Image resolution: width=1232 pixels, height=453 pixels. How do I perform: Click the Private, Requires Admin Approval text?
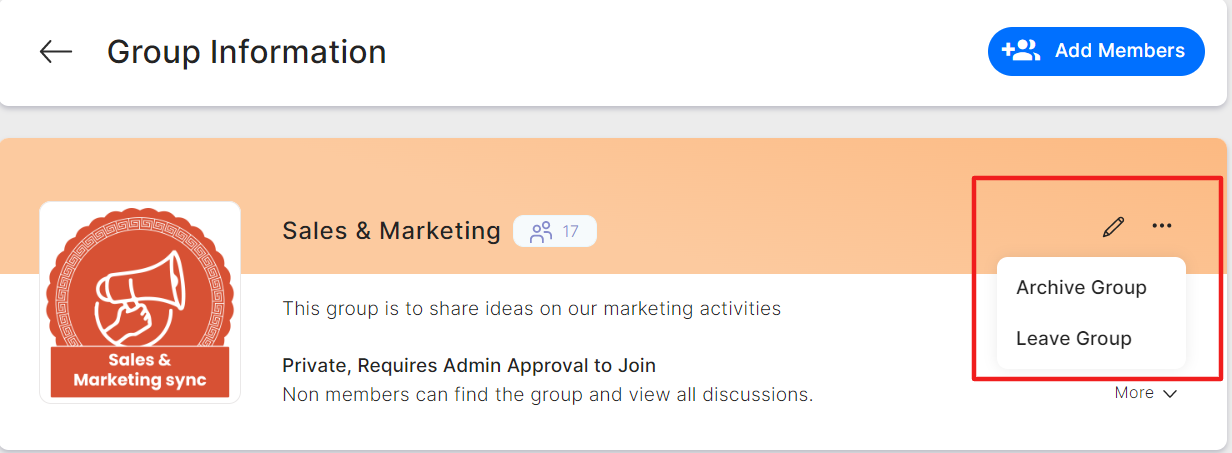tap(468, 365)
